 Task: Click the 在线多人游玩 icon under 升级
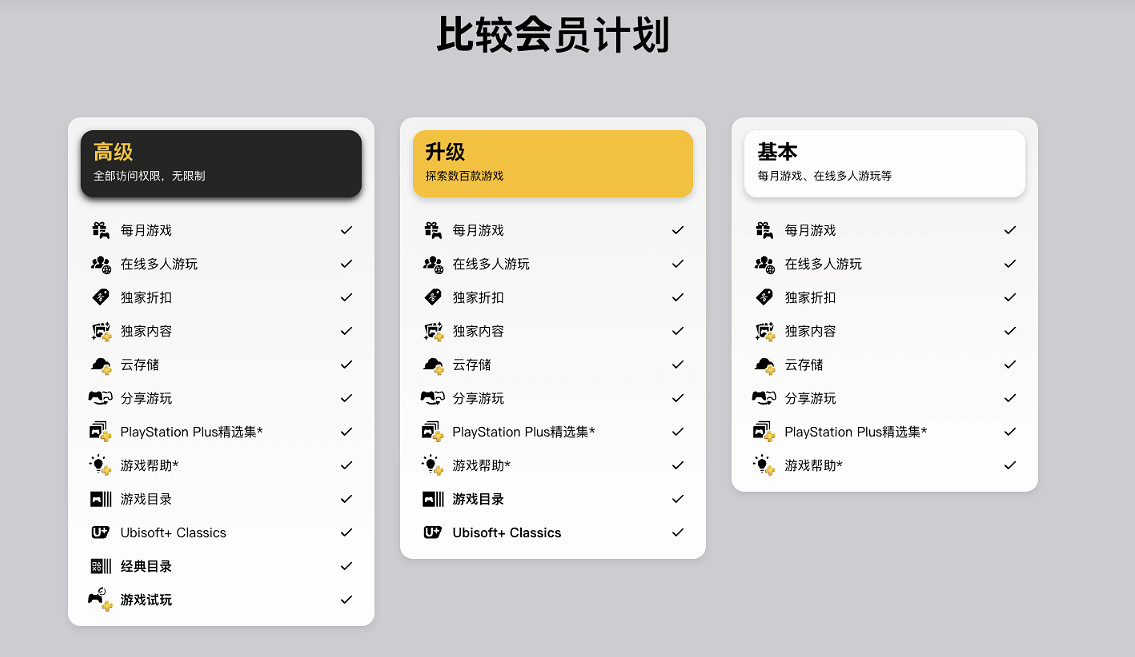click(x=432, y=263)
